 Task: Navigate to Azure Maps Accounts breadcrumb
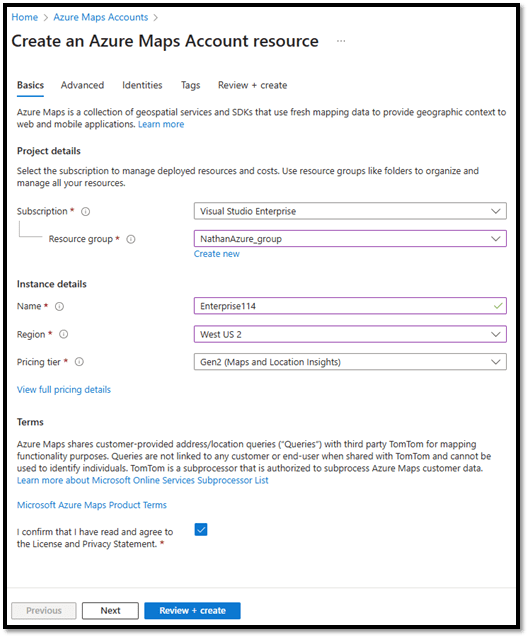[x=101, y=17]
